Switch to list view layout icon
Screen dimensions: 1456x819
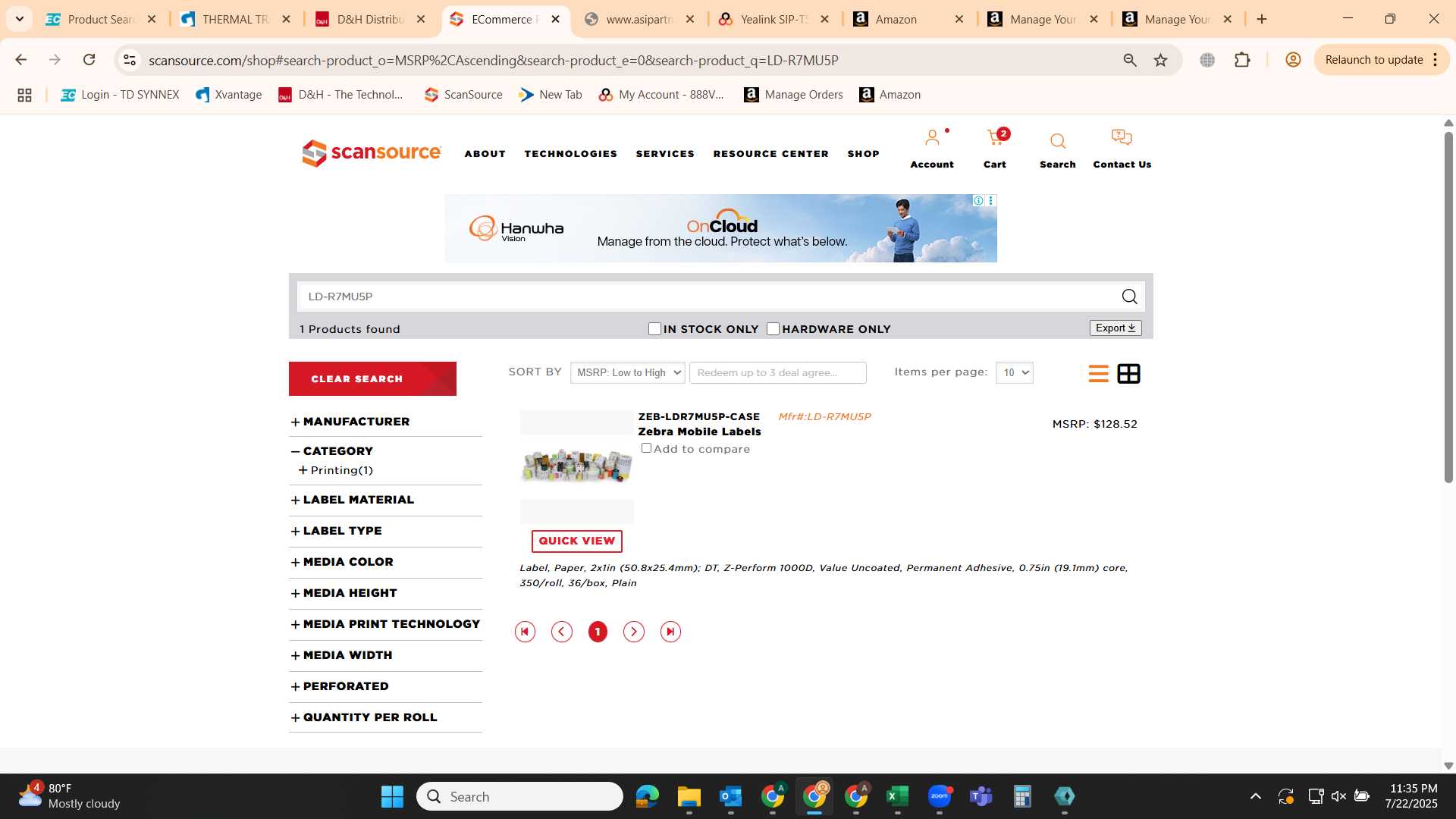(1098, 373)
